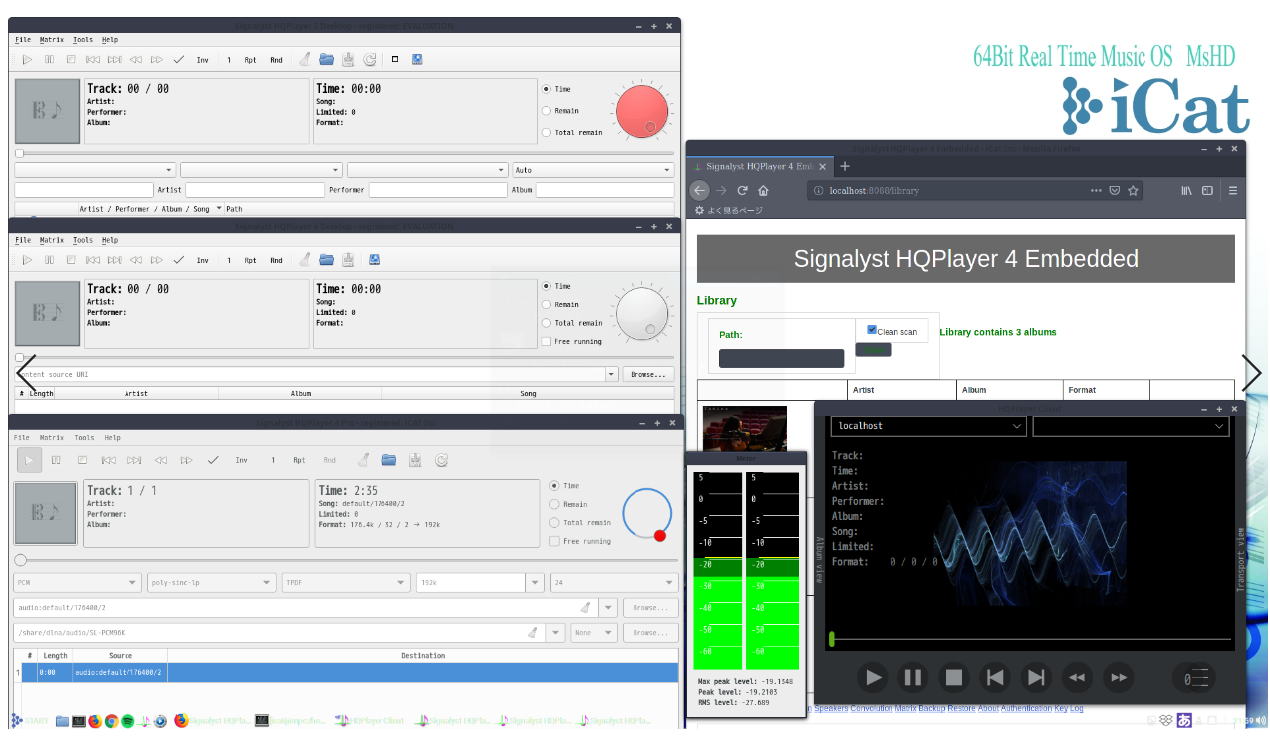Enable Free running in the Track 1 / 1 window
This screenshot has height=736, width=1270.
click(554, 541)
